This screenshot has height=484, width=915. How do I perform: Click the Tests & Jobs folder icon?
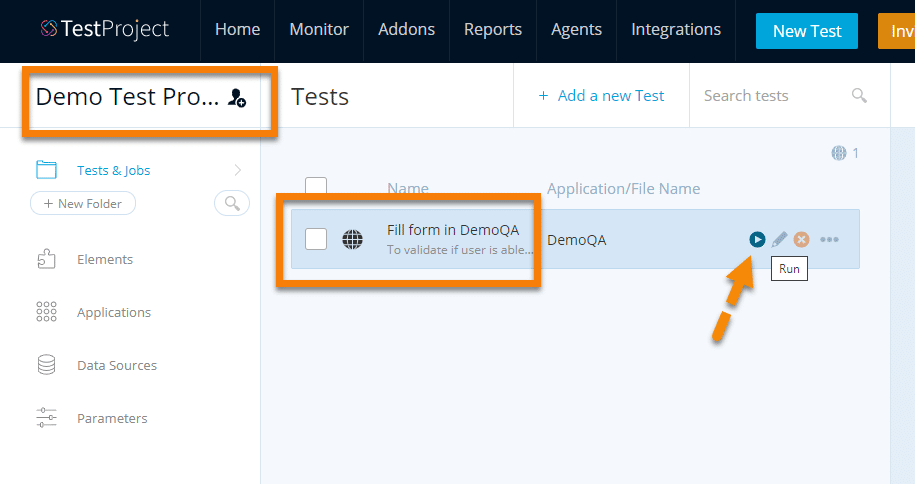[46, 170]
